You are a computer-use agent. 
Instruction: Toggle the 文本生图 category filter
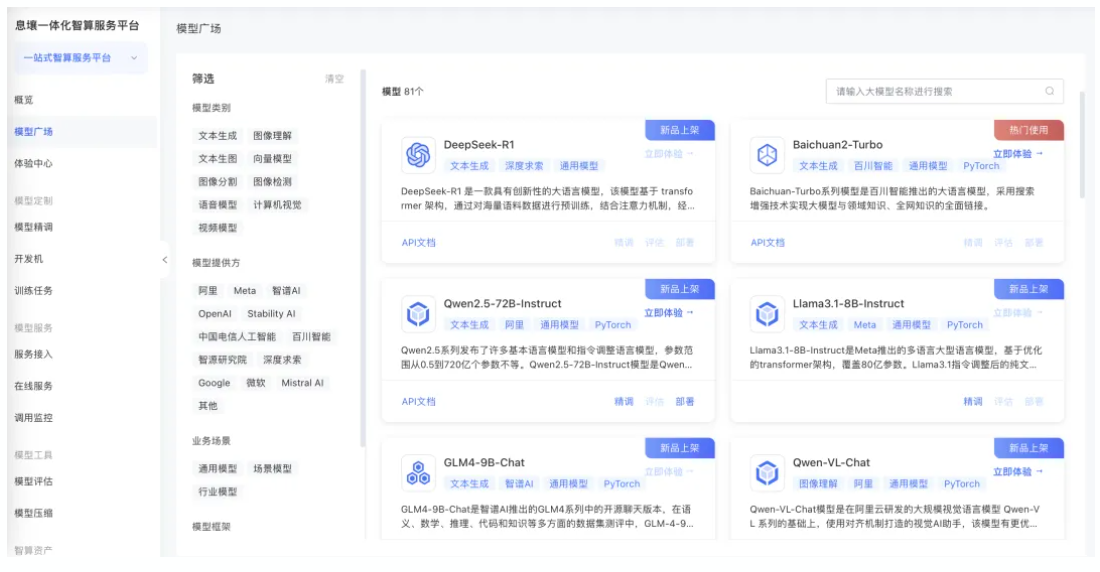217,159
